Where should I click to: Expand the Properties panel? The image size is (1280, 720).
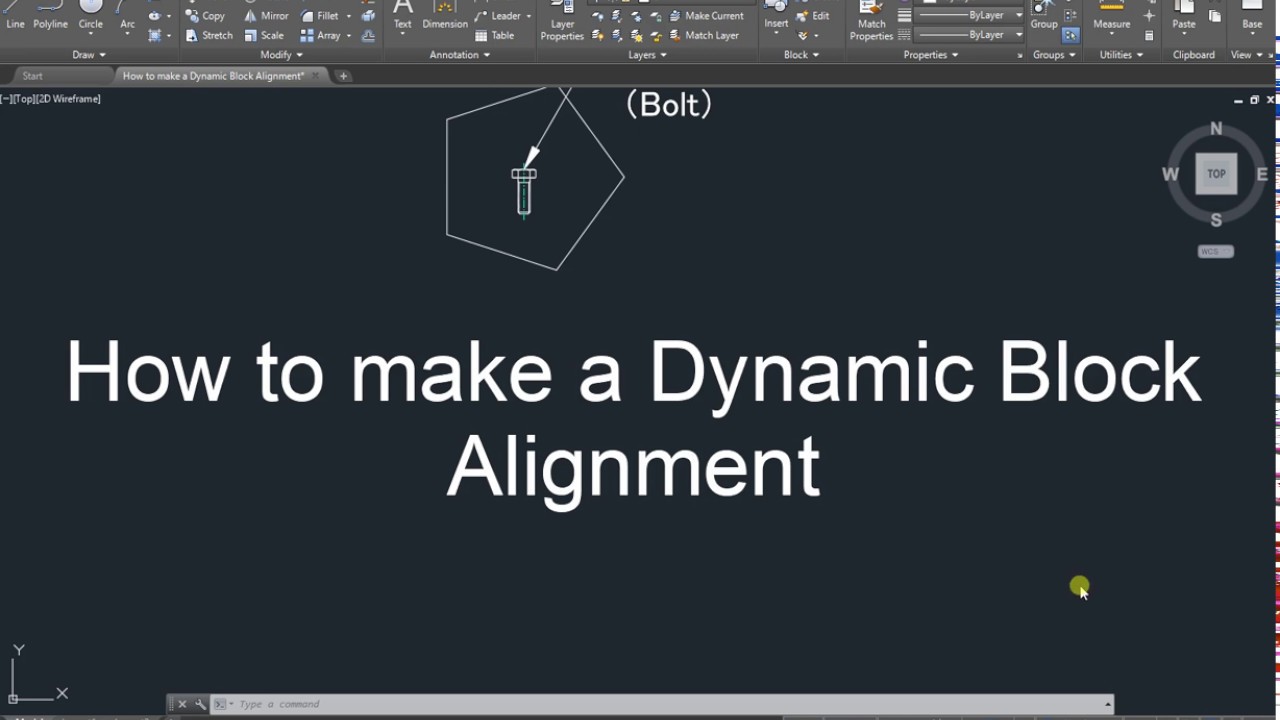click(x=931, y=55)
